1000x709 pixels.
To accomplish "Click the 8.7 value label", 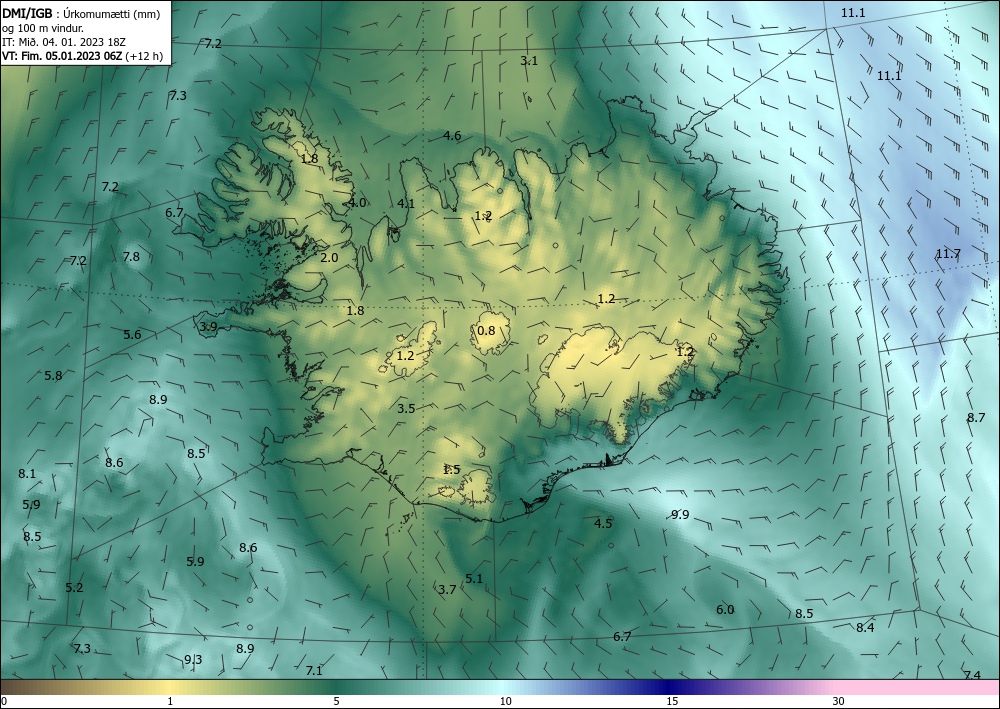I will click(x=976, y=418).
